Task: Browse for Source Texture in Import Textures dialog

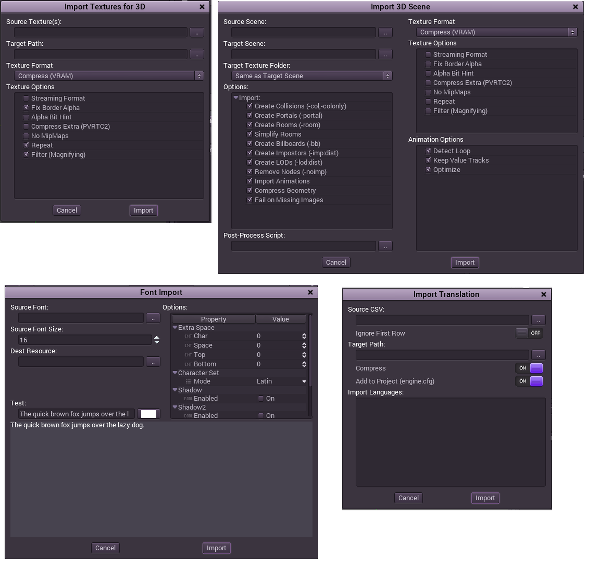Action: [x=197, y=32]
